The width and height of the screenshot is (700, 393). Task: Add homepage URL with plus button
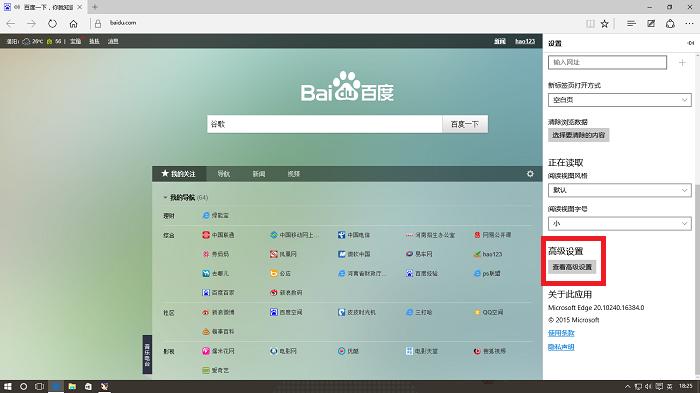pos(682,63)
